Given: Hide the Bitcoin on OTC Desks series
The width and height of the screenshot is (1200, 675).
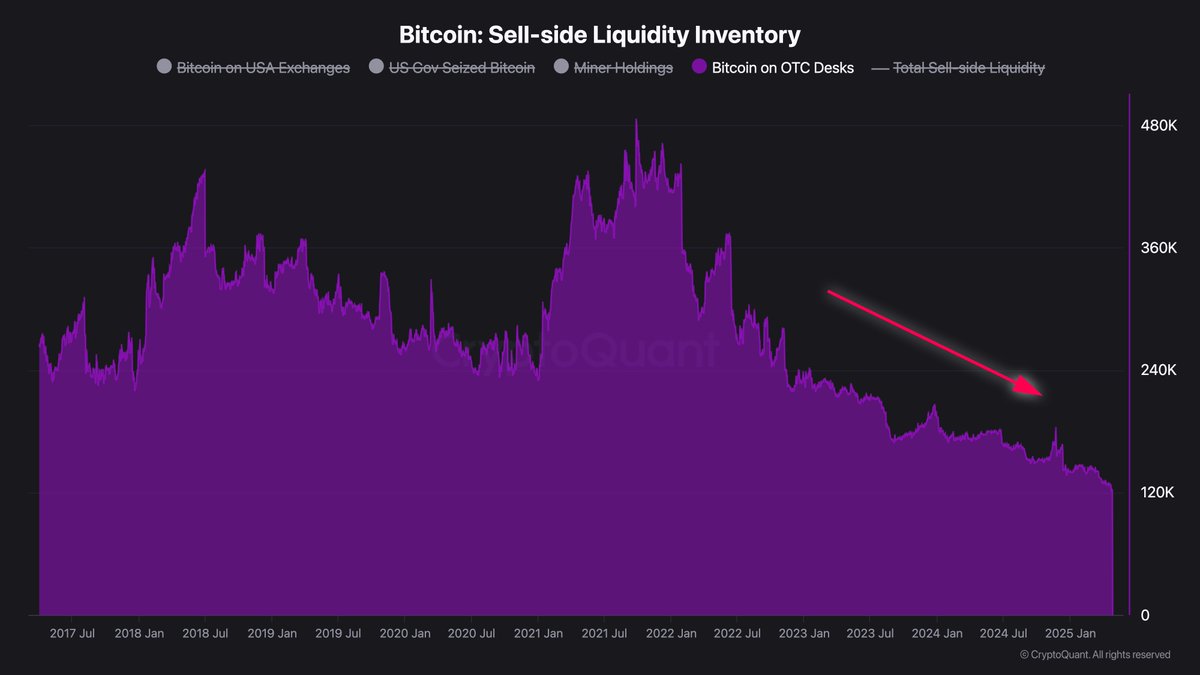Looking at the screenshot, I should (783, 68).
